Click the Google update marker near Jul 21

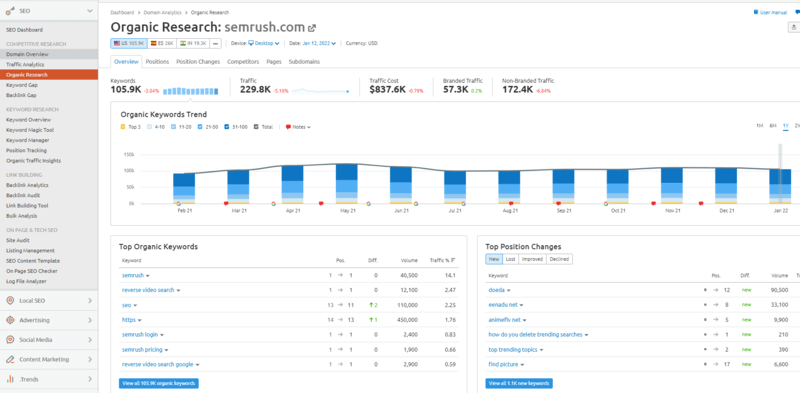pyautogui.click(x=463, y=203)
